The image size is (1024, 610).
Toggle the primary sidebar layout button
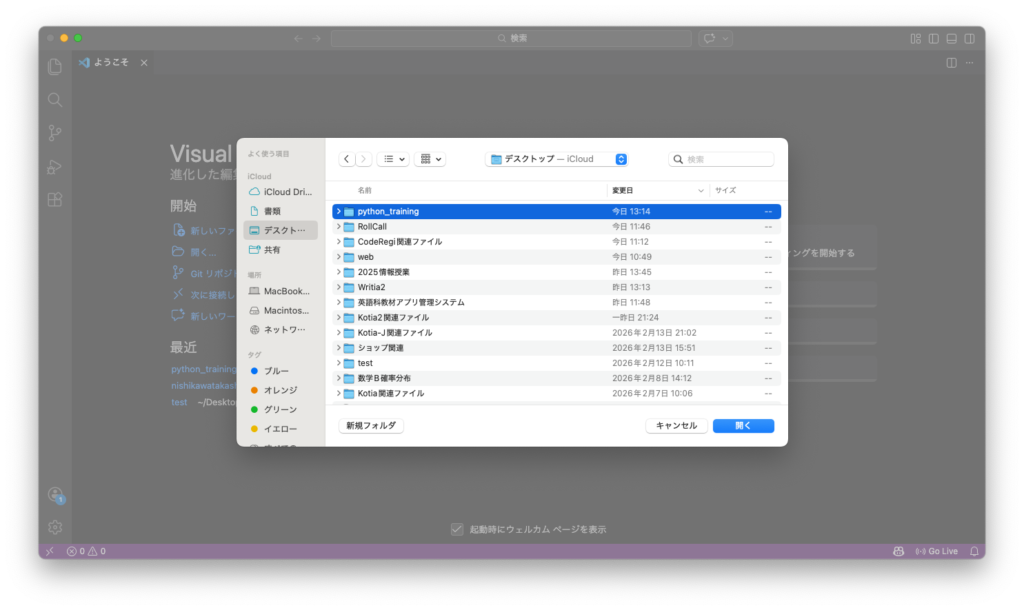pyautogui.click(x=933, y=38)
